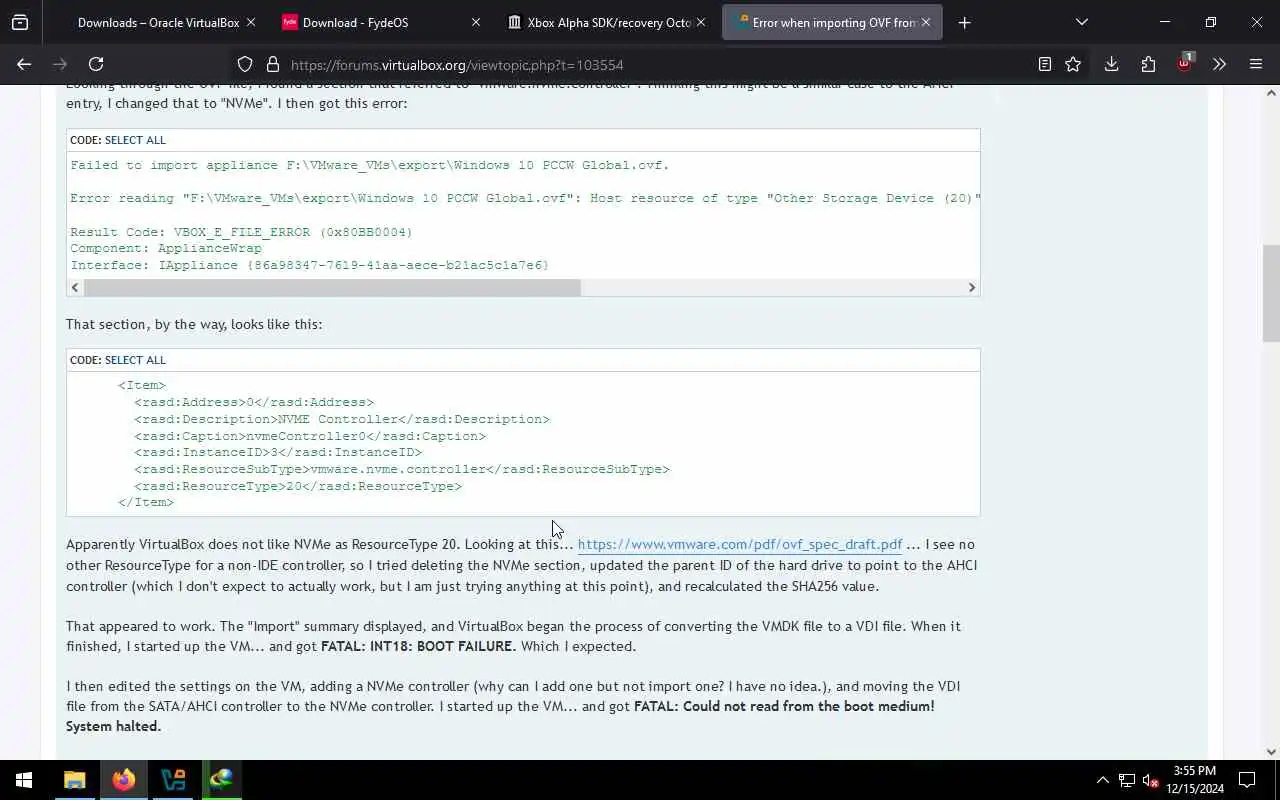Click the muted volume tray icon
The height and width of the screenshot is (800, 1280).
click(1150, 780)
